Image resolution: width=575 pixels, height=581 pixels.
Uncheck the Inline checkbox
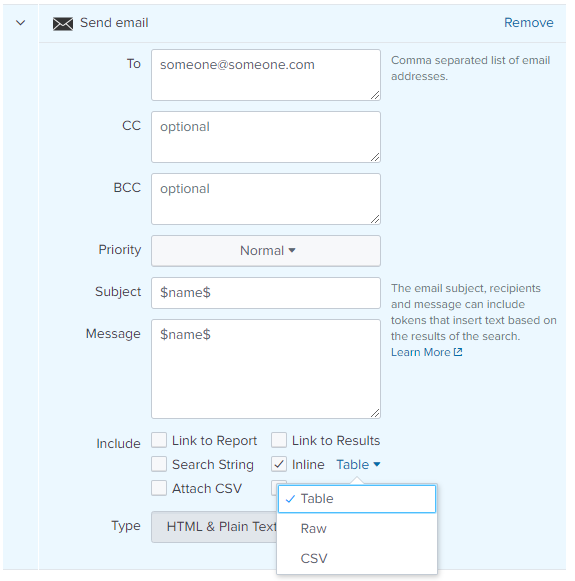pos(279,464)
